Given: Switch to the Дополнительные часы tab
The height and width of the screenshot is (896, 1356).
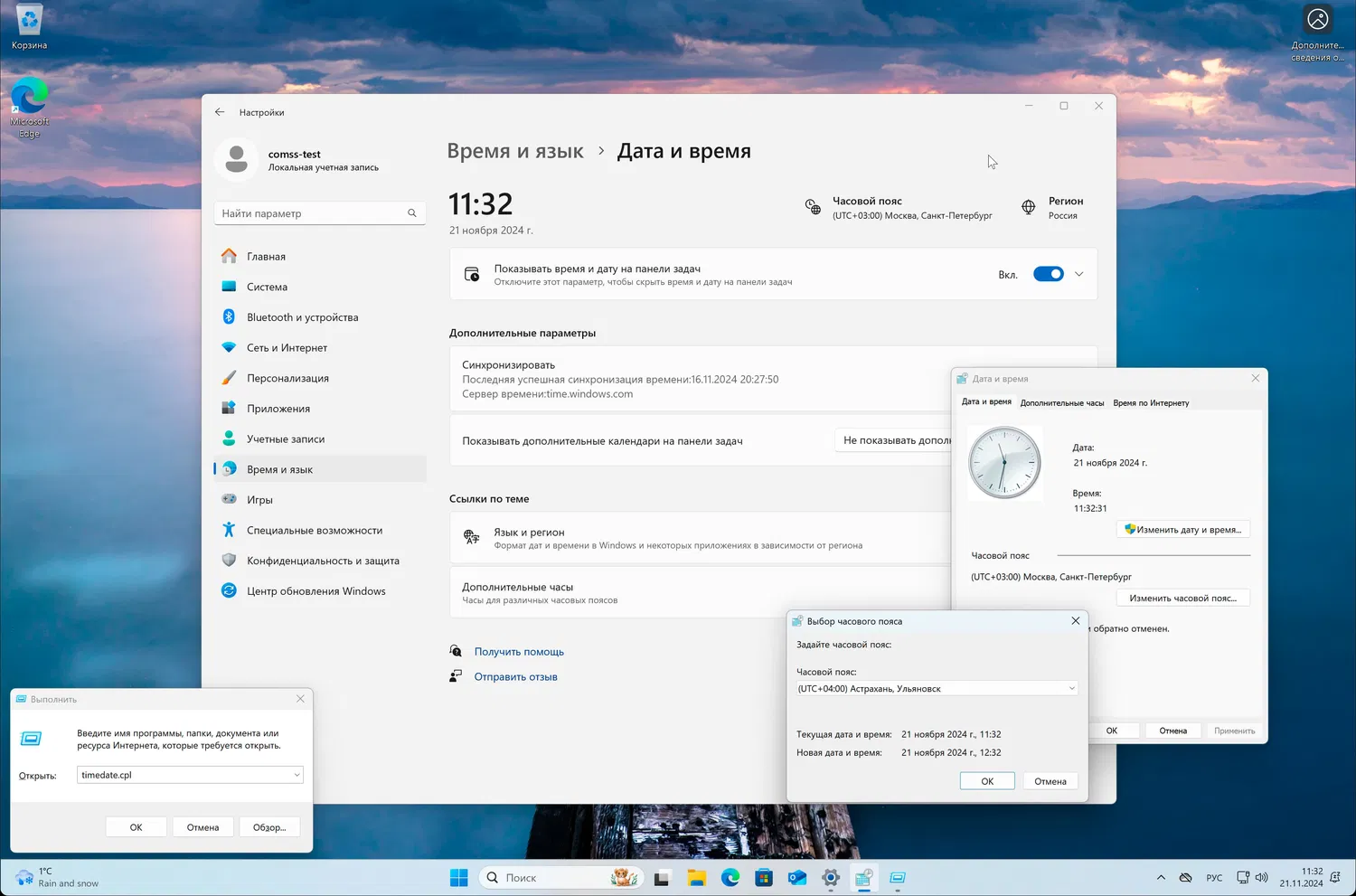Looking at the screenshot, I should click(1062, 403).
